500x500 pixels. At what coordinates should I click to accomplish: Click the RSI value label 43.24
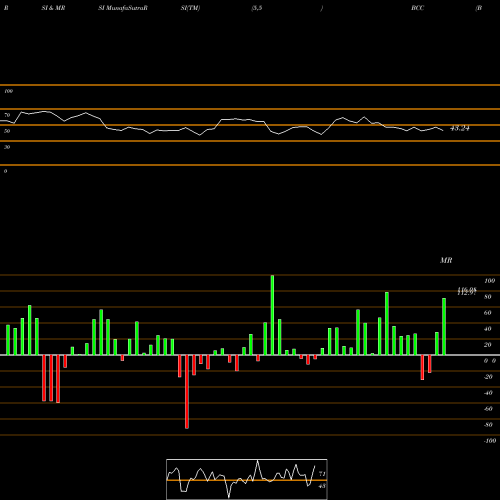pyautogui.click(x=460, y=128)
